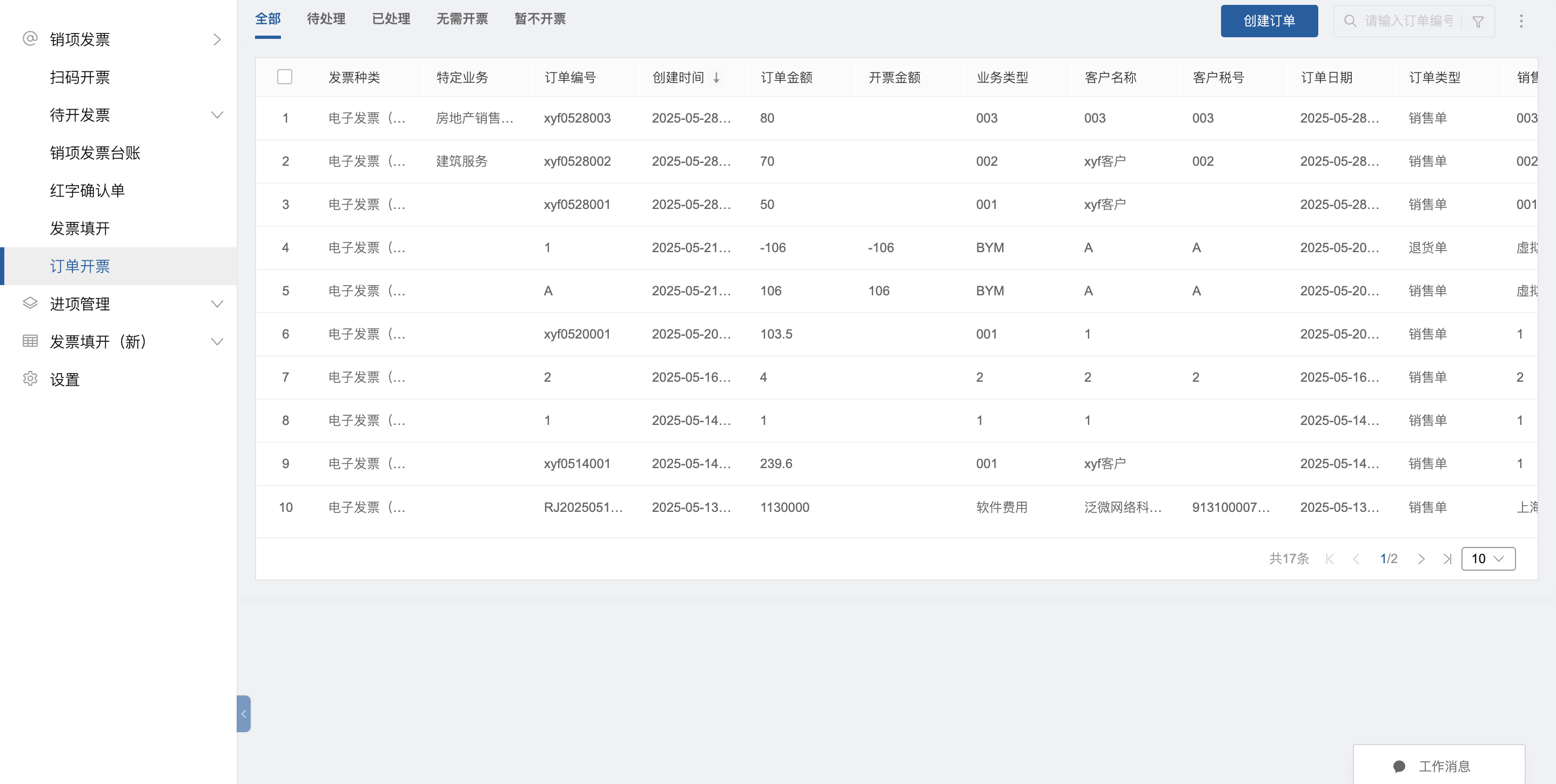Click the 特定业务 column header
1556x784 pixels.
[x=462, y=77]
